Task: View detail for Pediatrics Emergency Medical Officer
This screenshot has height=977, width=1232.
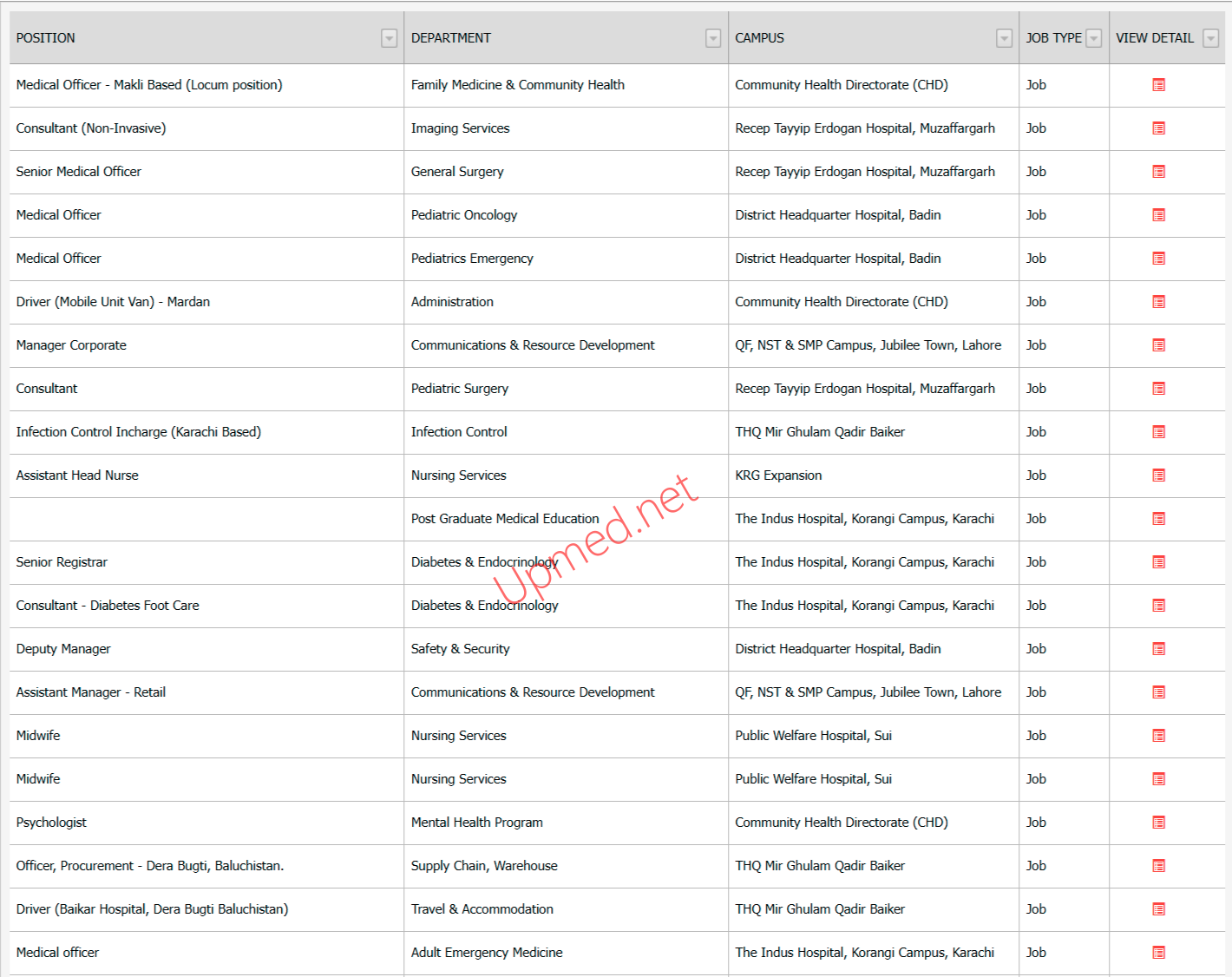Action: 1158,259
